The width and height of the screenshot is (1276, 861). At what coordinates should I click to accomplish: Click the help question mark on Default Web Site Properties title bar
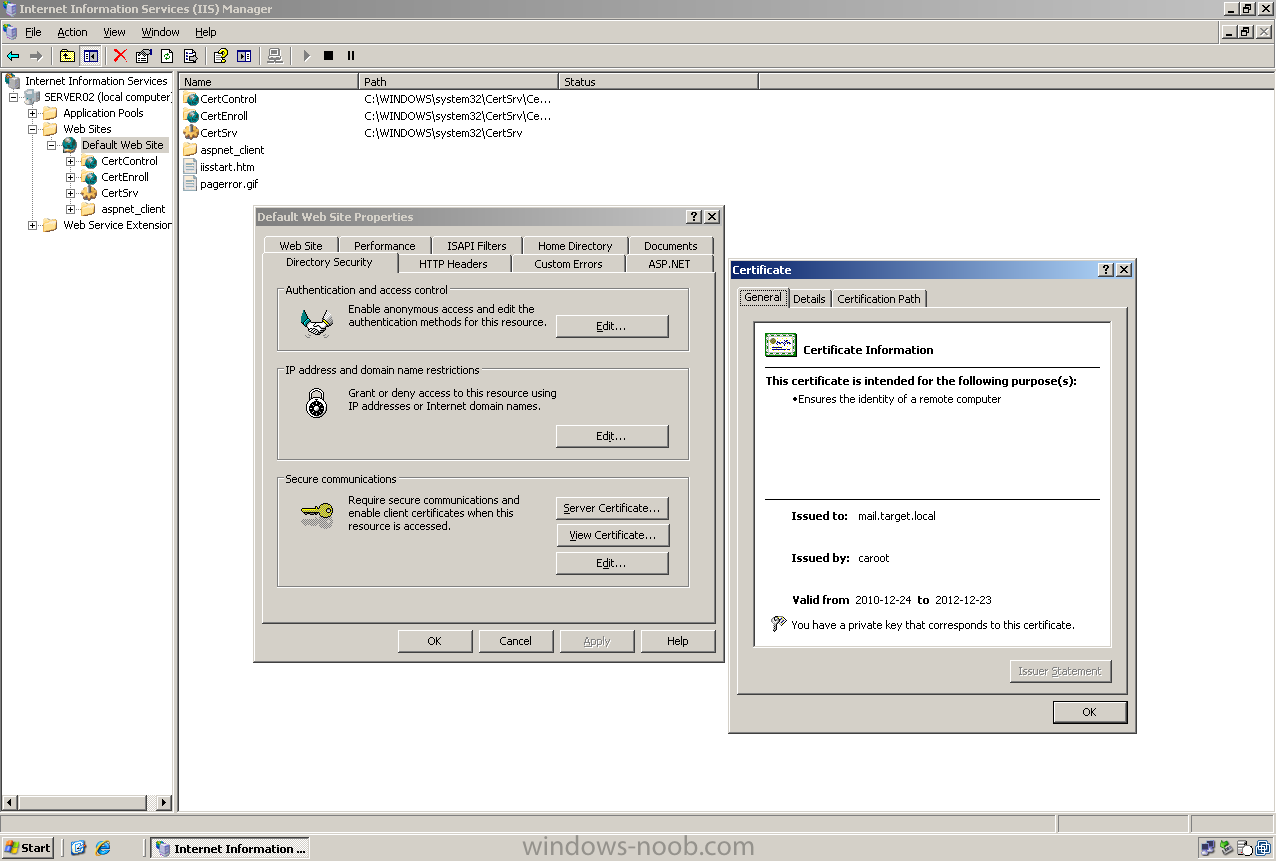tap(694, 217)
